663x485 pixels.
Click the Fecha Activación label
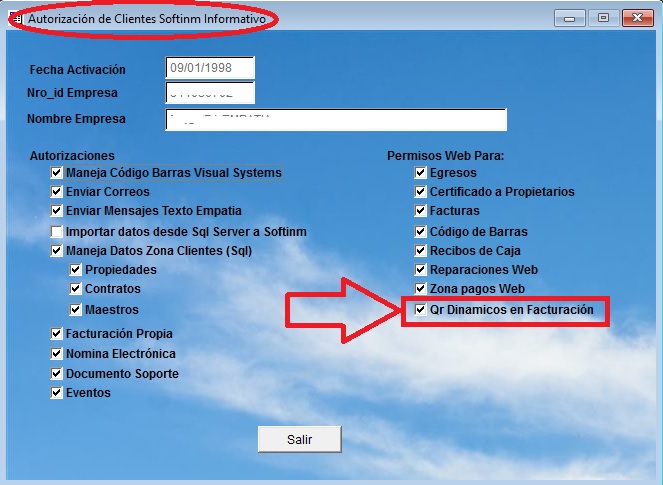pos(77,69)
